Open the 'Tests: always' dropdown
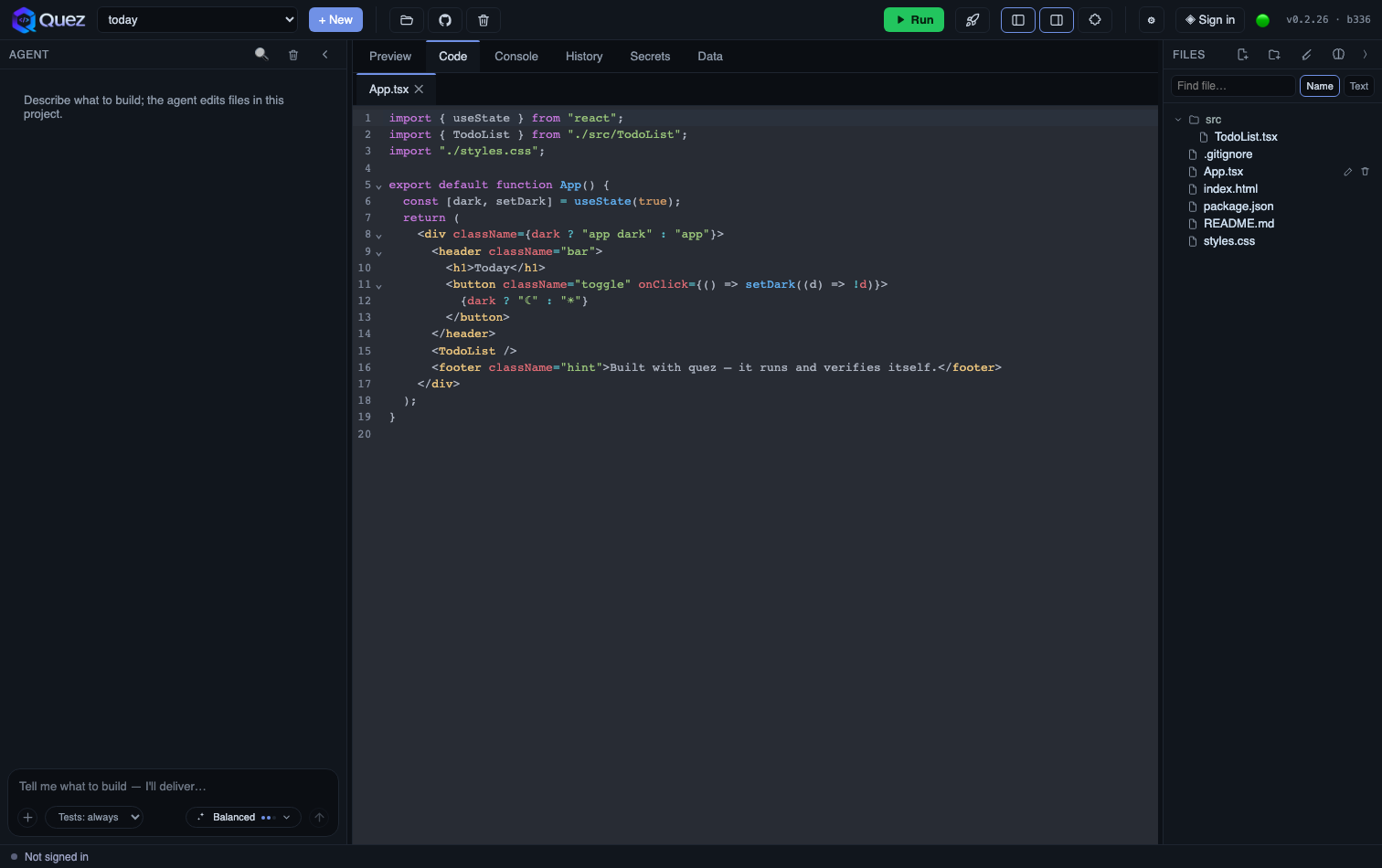This screenshot has width=1382, height=868. point(94,817)
